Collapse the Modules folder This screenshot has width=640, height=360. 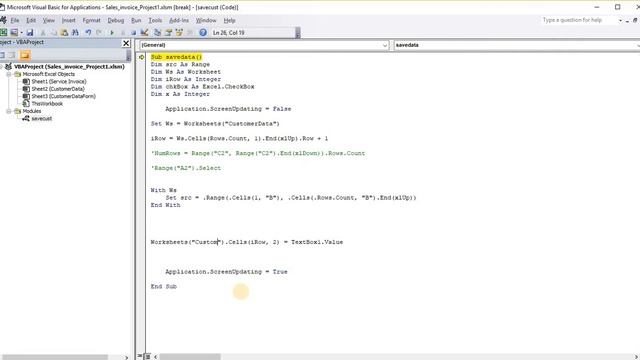[9, 111]
